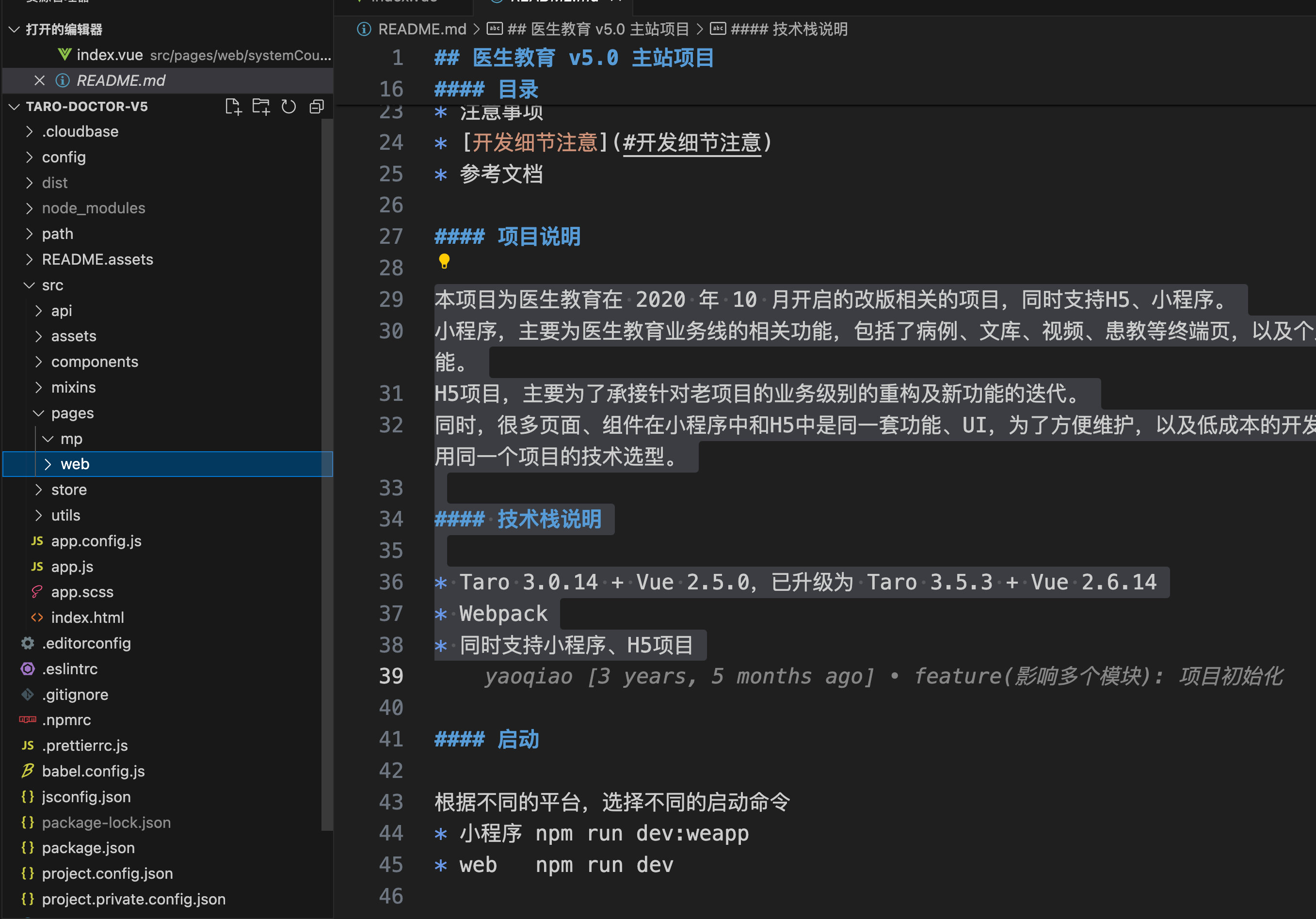Click heading '#### 项目说明' in editor
Viewport: 1316px width, 919px height.
(507, 237)
